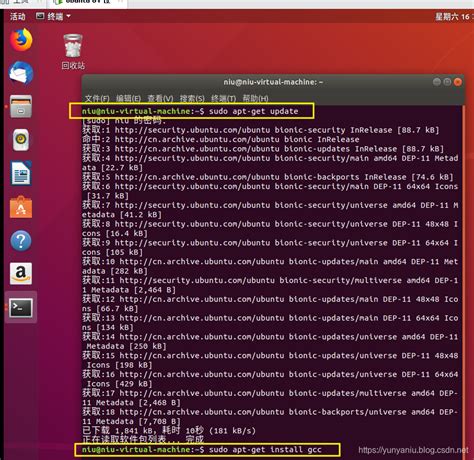Click the 获取:5 bionic-backports InRelease line
Viewport: 474px width, 460px height.
point(268,177)
